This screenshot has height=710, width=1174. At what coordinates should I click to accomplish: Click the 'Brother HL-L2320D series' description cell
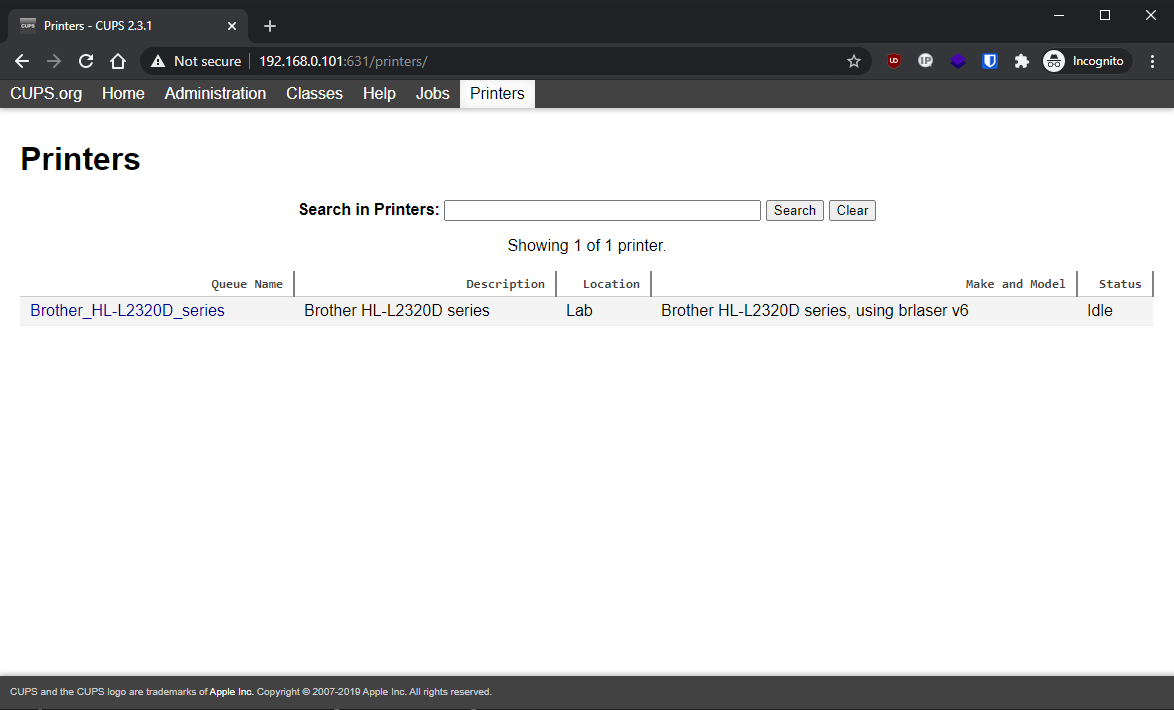[x=397, y=310]
